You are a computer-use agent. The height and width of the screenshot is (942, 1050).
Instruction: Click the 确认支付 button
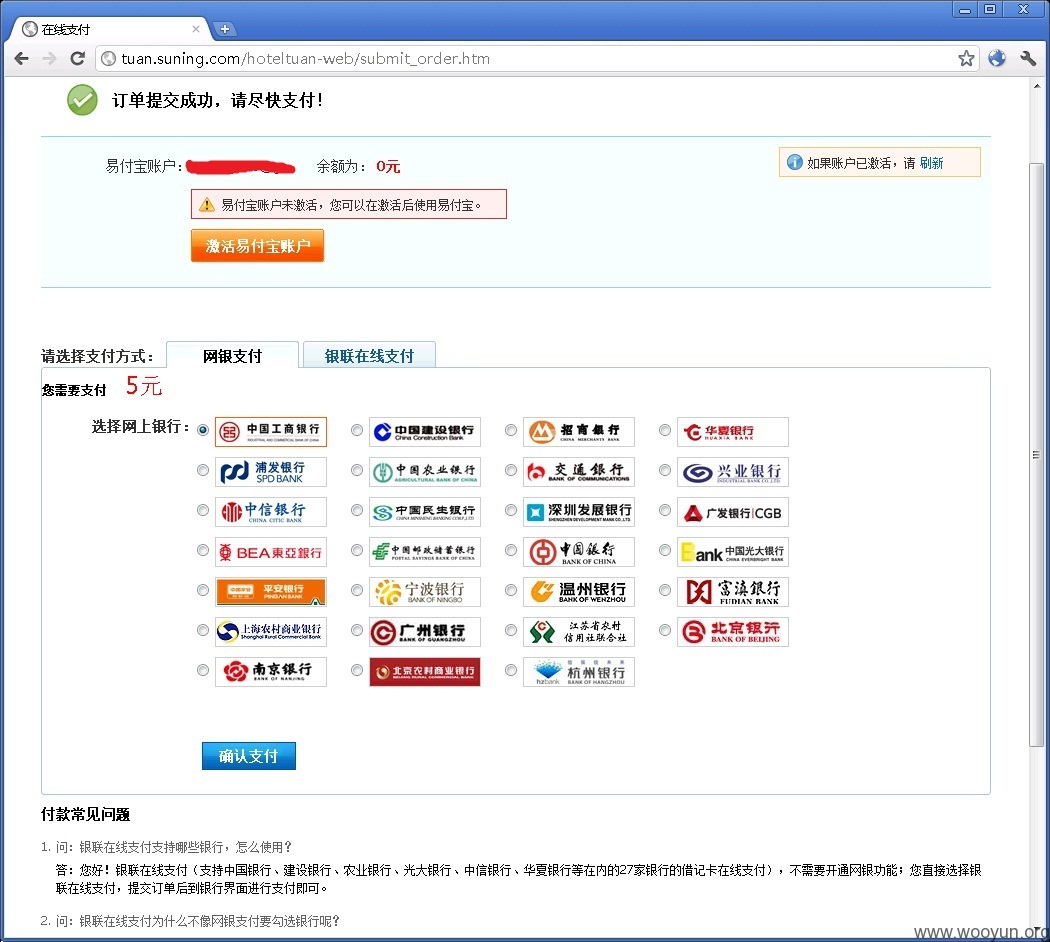[249, 756]
